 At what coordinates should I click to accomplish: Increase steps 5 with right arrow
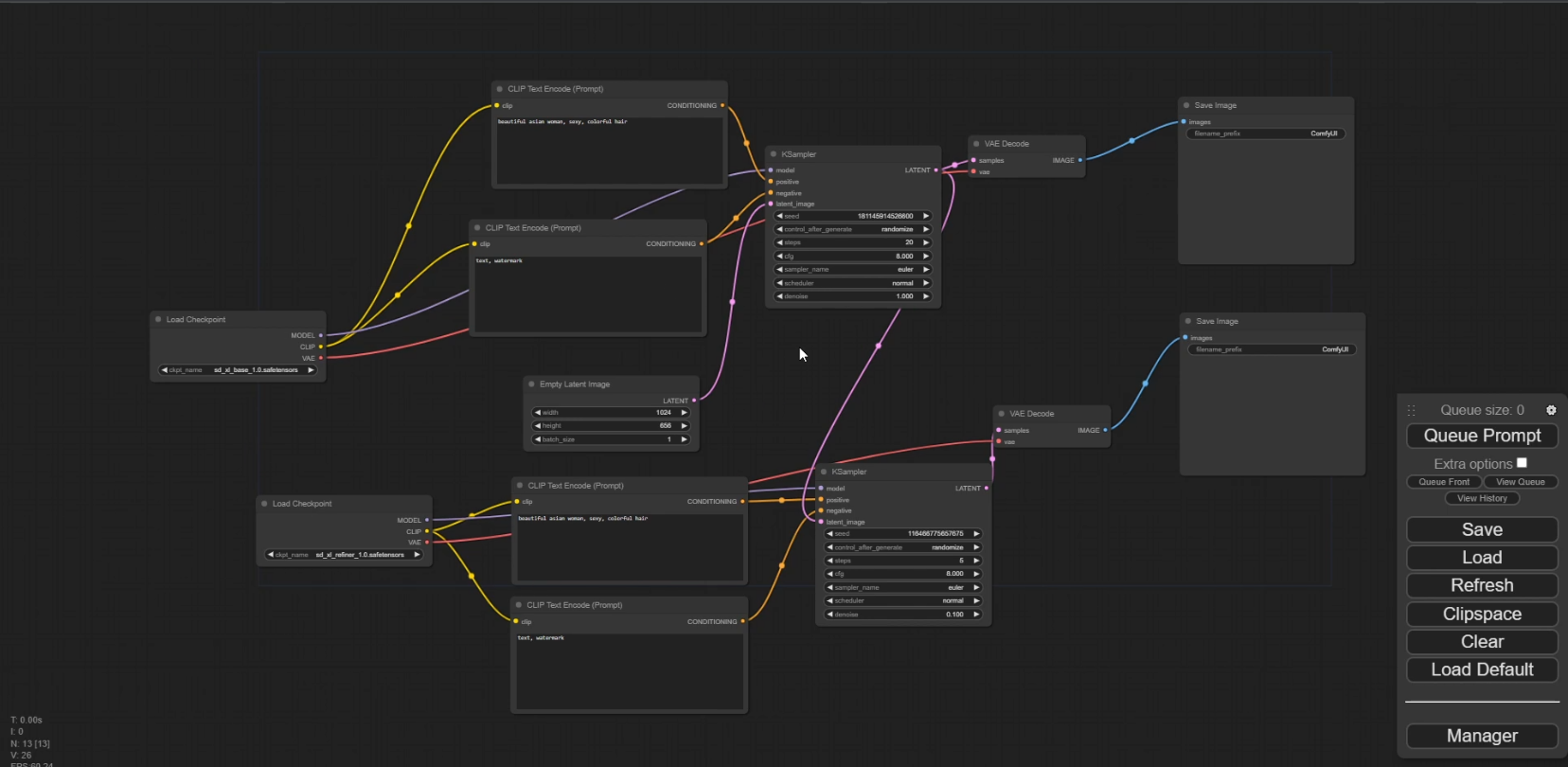coord(976,561)
